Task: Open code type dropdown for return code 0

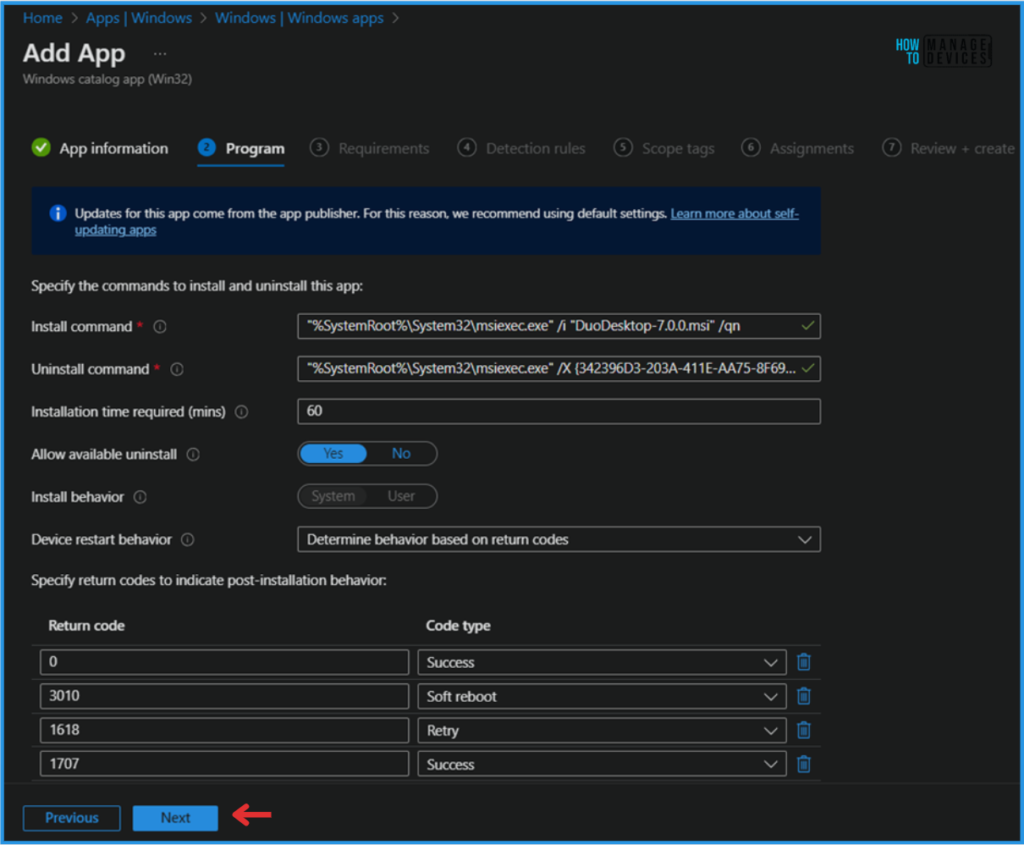Action: pyautogui.click(x=602, y=662)
